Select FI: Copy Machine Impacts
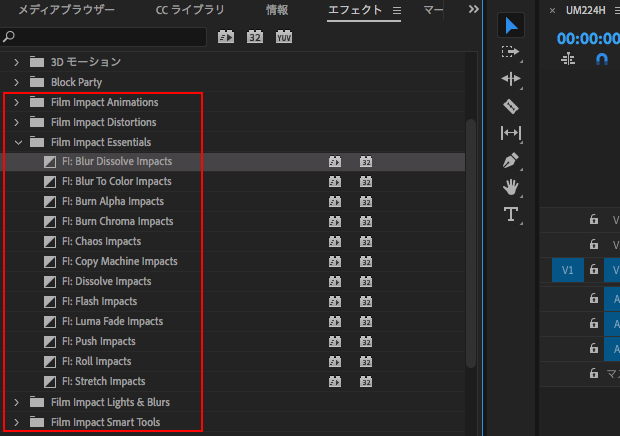Image resolution: width=620 pixels, height=436 pixels. coord(120,261)
